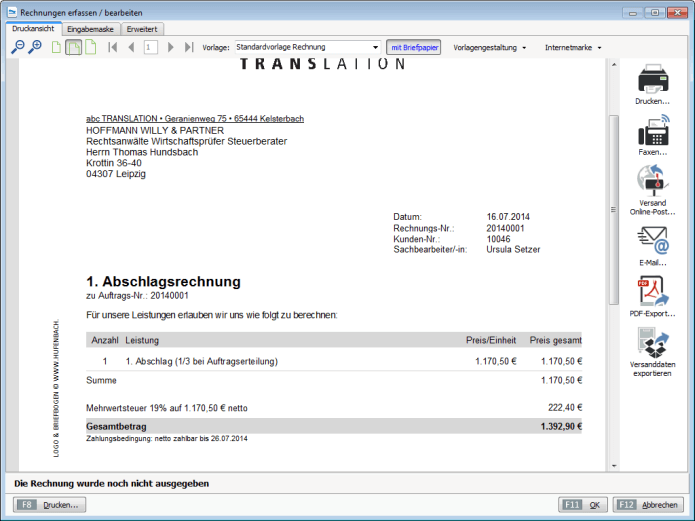This screenshot has width=695, height=521.
Task: Click the preview scrollbar down arrow
Action: coord(614,466)
